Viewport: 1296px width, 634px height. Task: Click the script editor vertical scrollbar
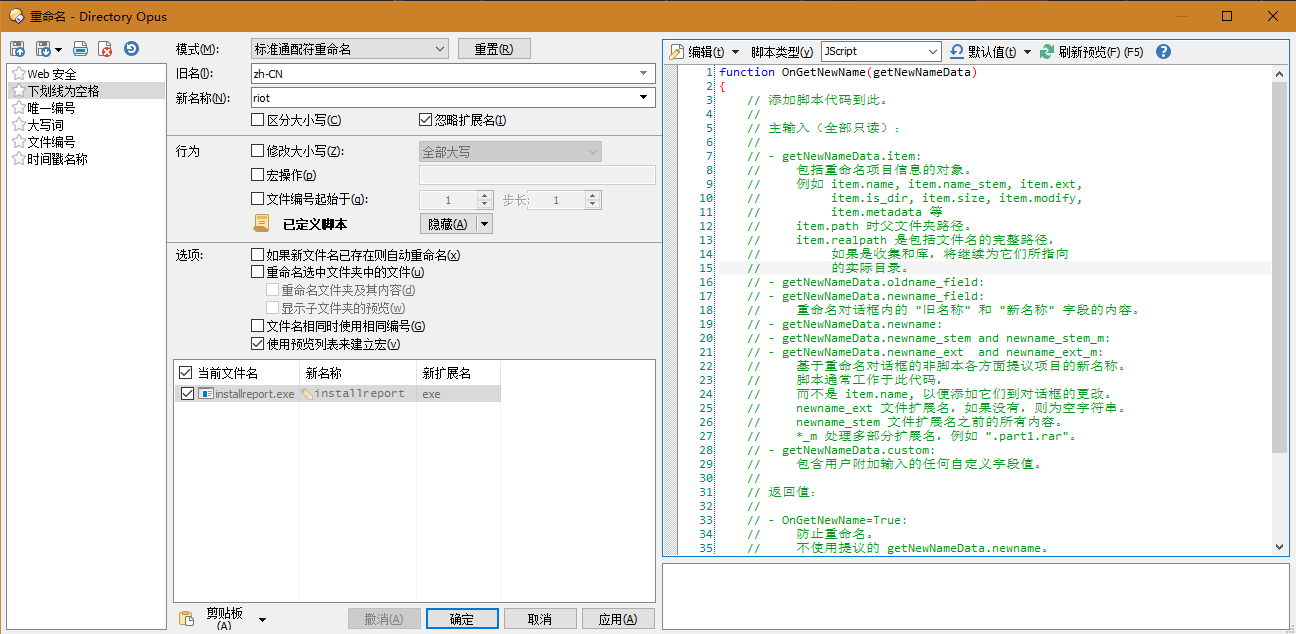[1279, 300]
